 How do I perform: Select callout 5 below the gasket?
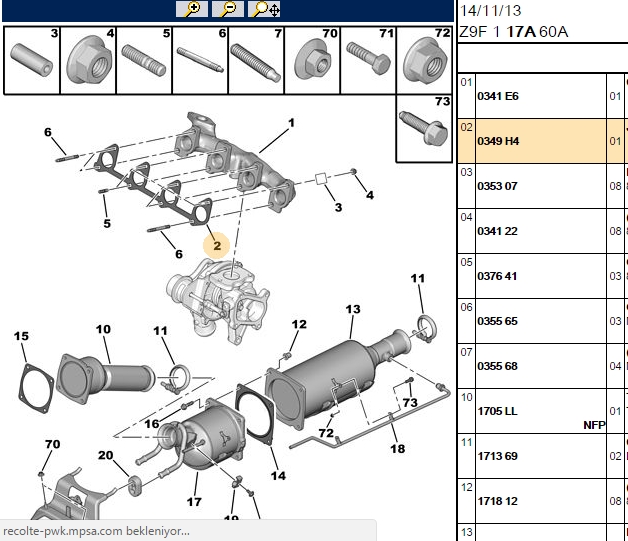point(107,223)
